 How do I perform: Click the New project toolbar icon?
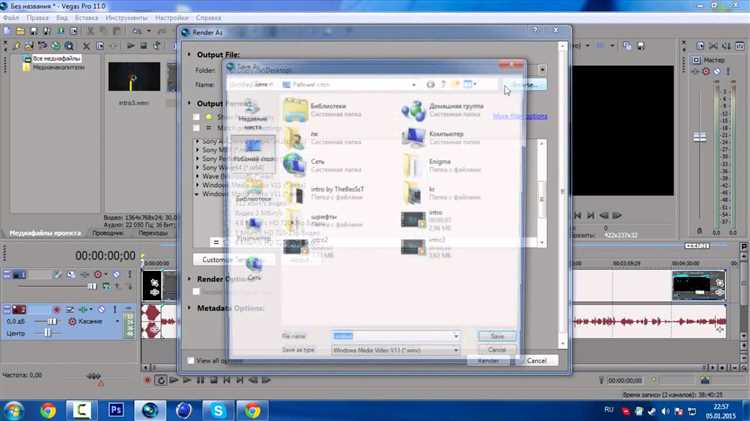point(7,31)
